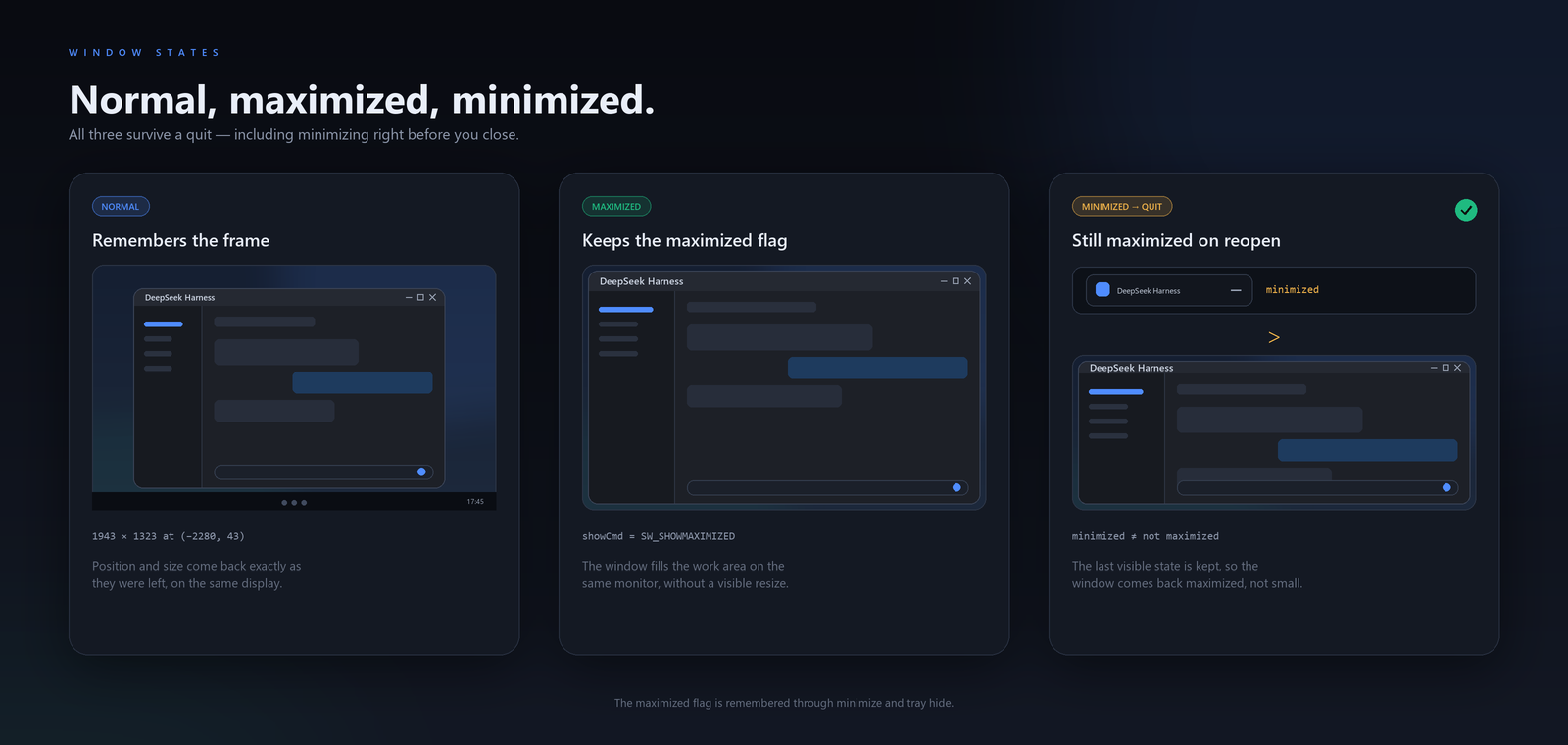This screenshot has height=745, width=1568.
Task: Click the blue app icon in the minimized taskbar button
Action: coord(1102,290)
